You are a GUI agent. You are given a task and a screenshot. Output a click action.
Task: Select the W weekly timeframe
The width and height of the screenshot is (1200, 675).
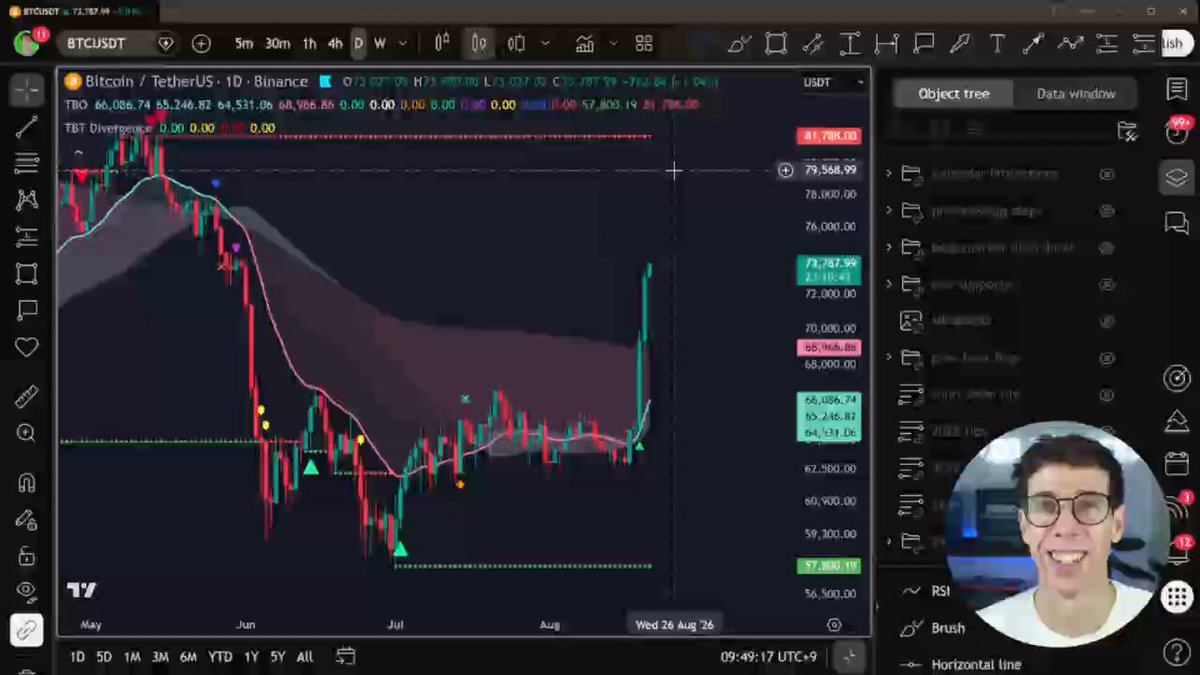[x=380, y=44]
